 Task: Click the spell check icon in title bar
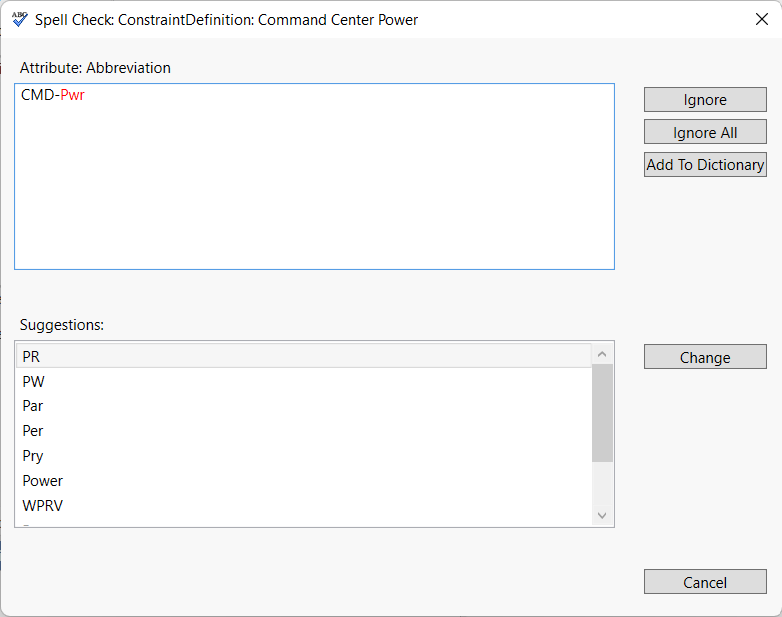tap(19, 19)
